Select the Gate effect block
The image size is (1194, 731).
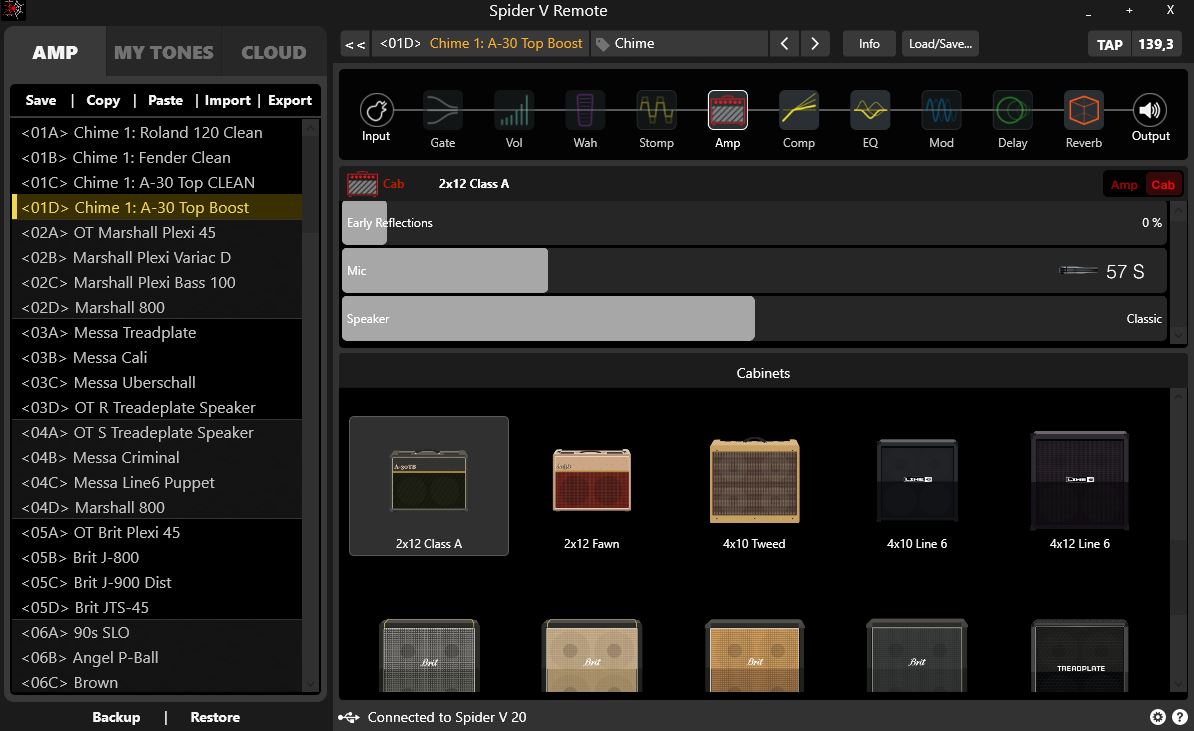(x=442, y=111)
